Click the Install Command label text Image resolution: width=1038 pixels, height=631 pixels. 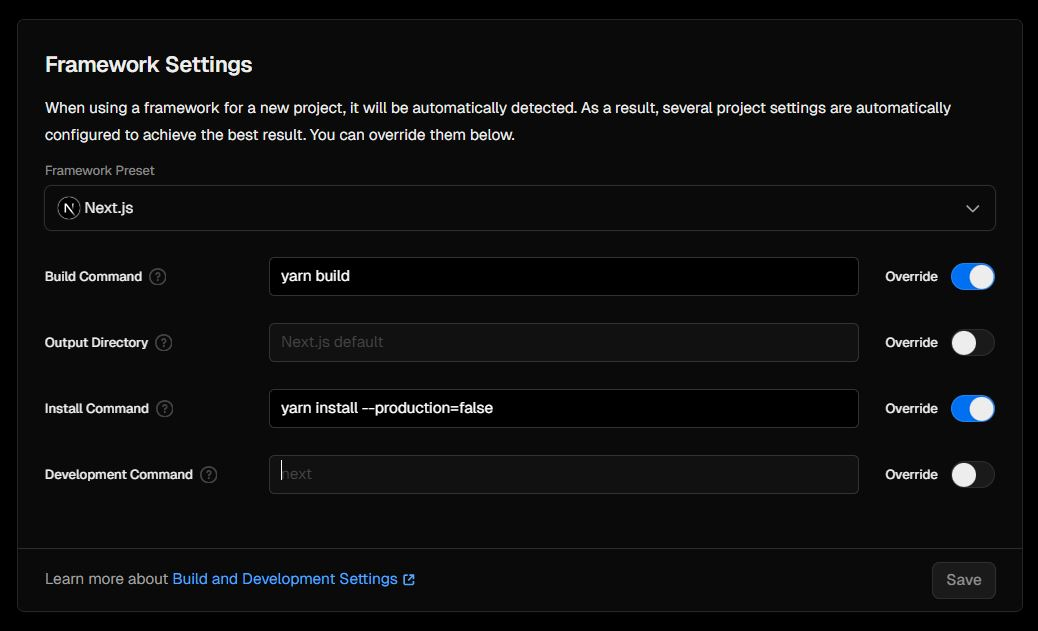(x=97, y=409)
